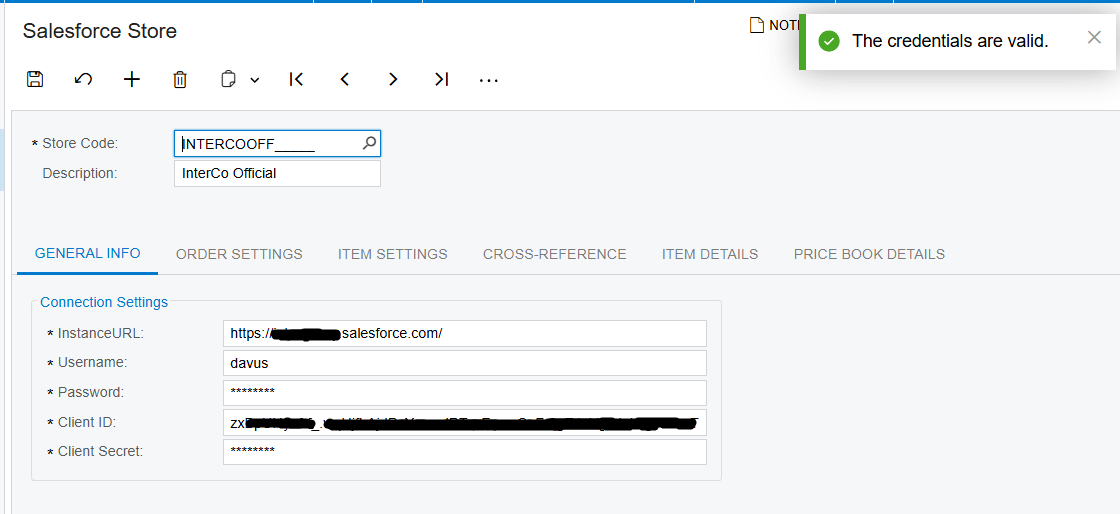Image resolution: width=1120 pixels, height=514 pixels.
Task: Click the Client ID input field
Action: coord(464,423)
